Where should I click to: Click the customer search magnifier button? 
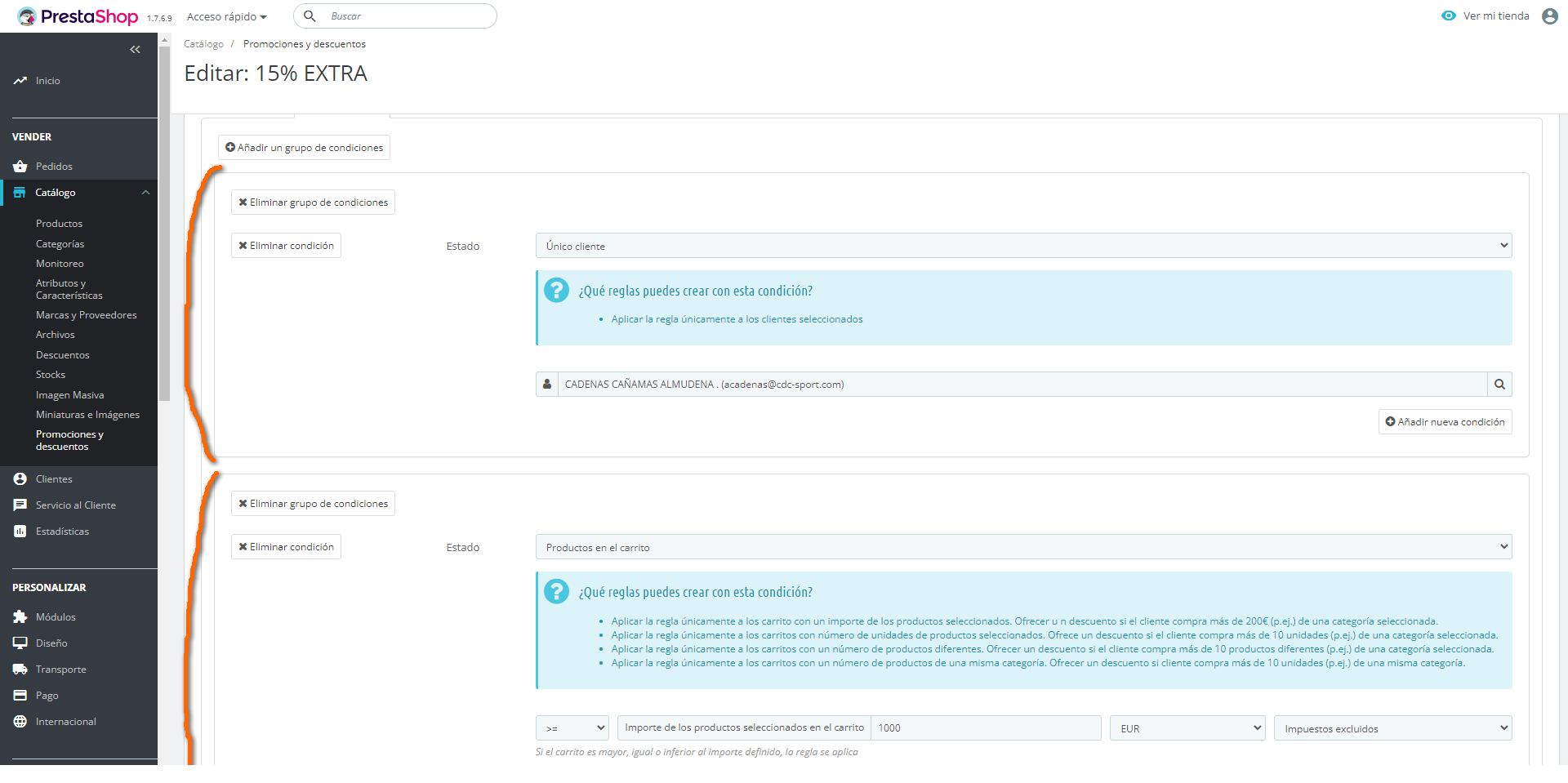pyautogui.click(x=1499, y=385)
